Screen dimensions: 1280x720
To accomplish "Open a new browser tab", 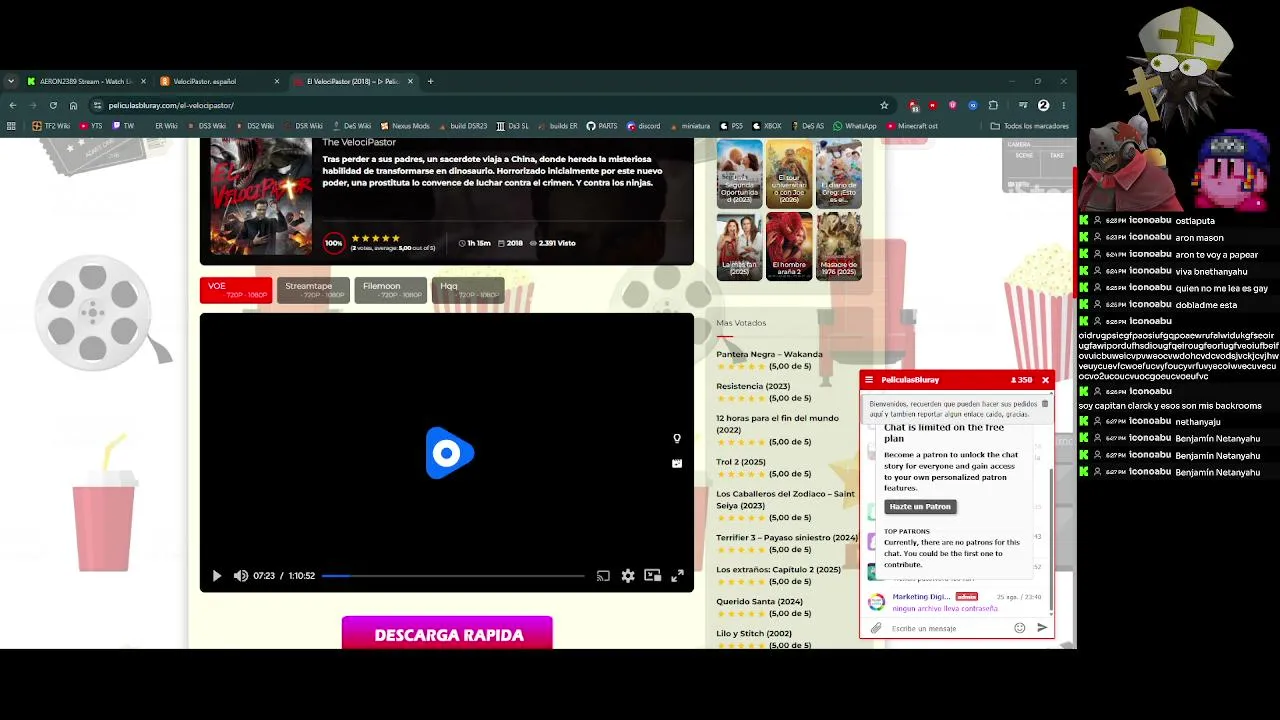I will click(430, 81).
